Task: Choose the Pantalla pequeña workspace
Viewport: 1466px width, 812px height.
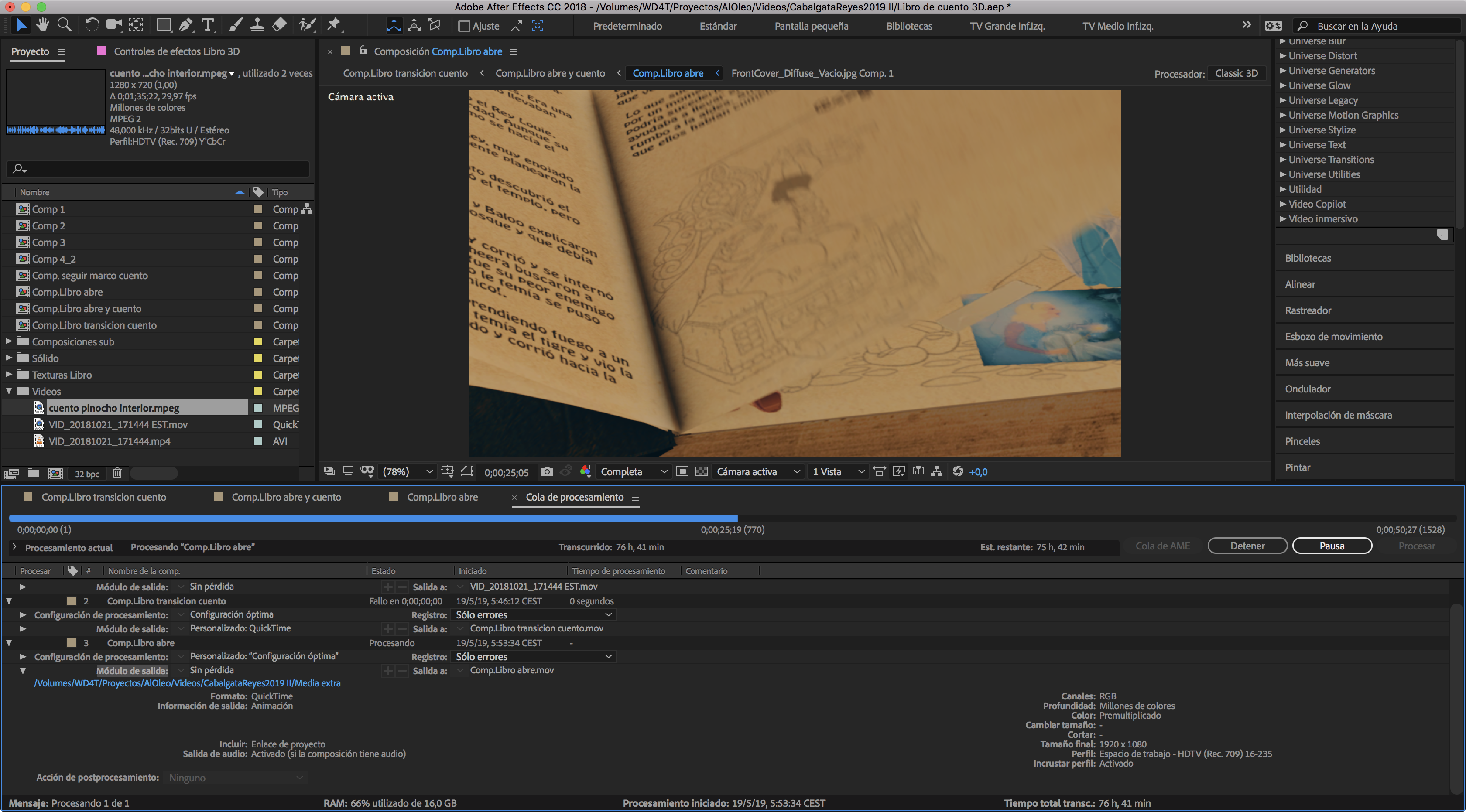Action: pos(811,26)
